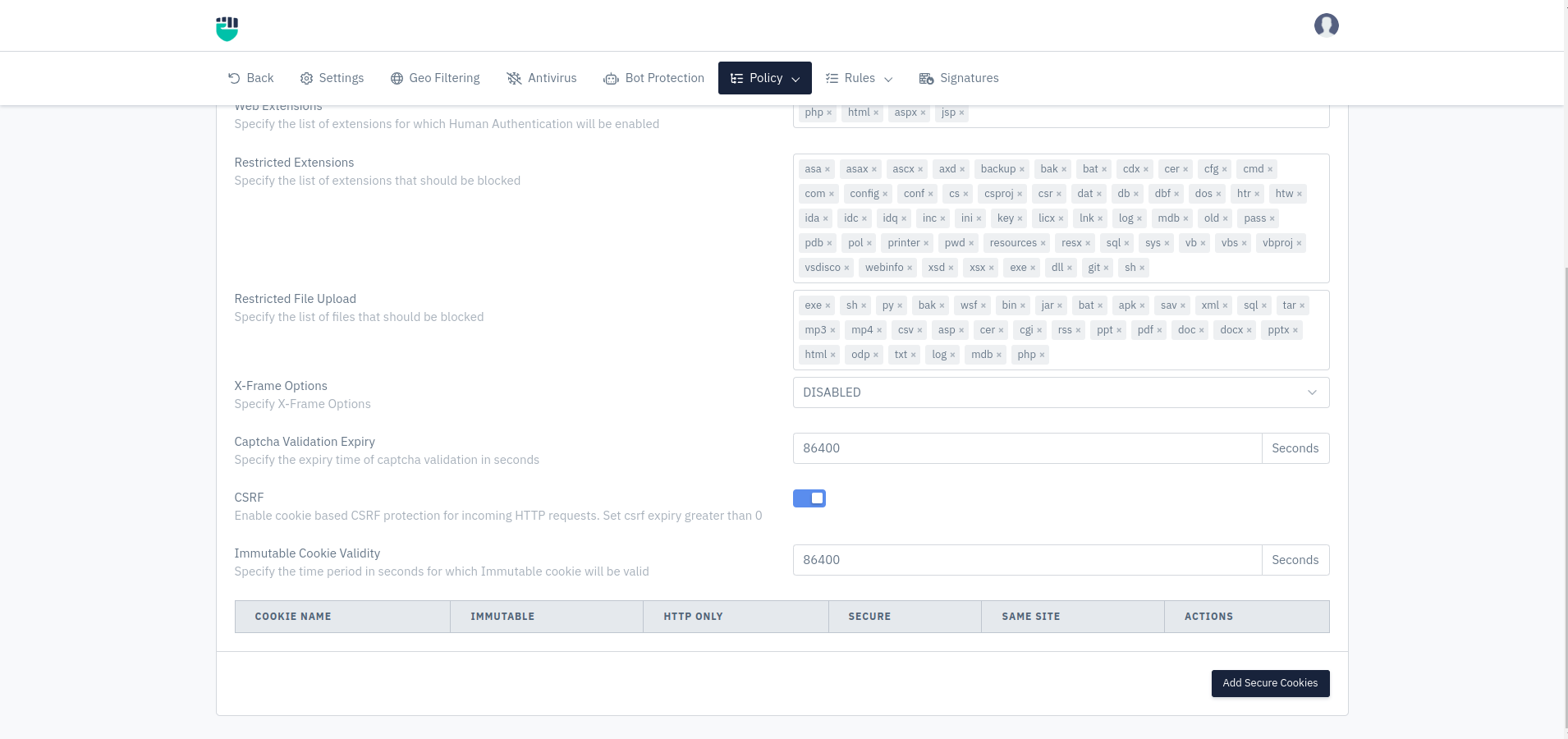Remove the git extension tag
The height and width of the screenshot is (739, 1568).
point(1107,268)
